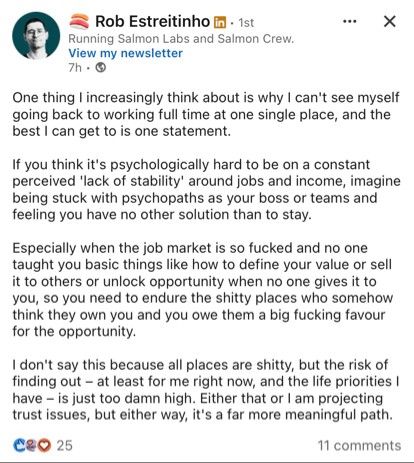Dismiss the post with the X icon

point(389,21)
